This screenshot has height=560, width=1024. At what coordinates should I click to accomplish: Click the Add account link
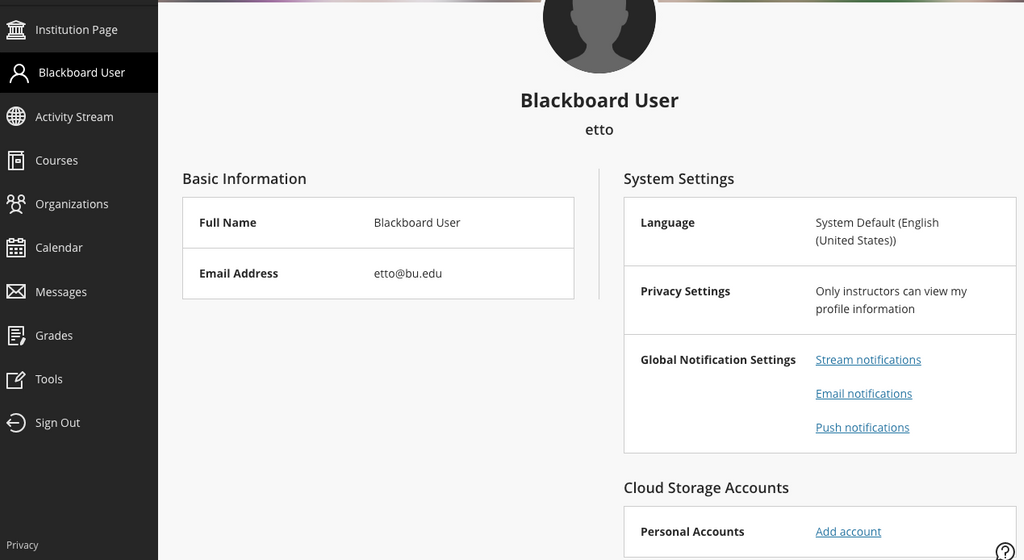(848, 532)
